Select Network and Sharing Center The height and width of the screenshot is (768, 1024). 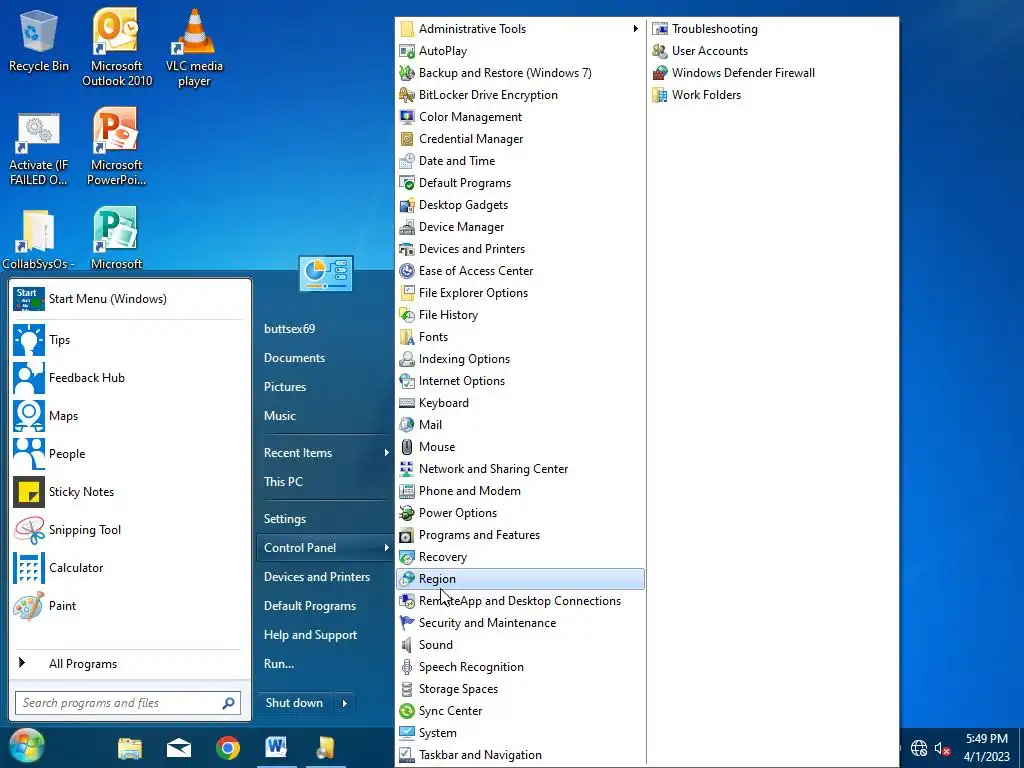[x=520, y=469]
